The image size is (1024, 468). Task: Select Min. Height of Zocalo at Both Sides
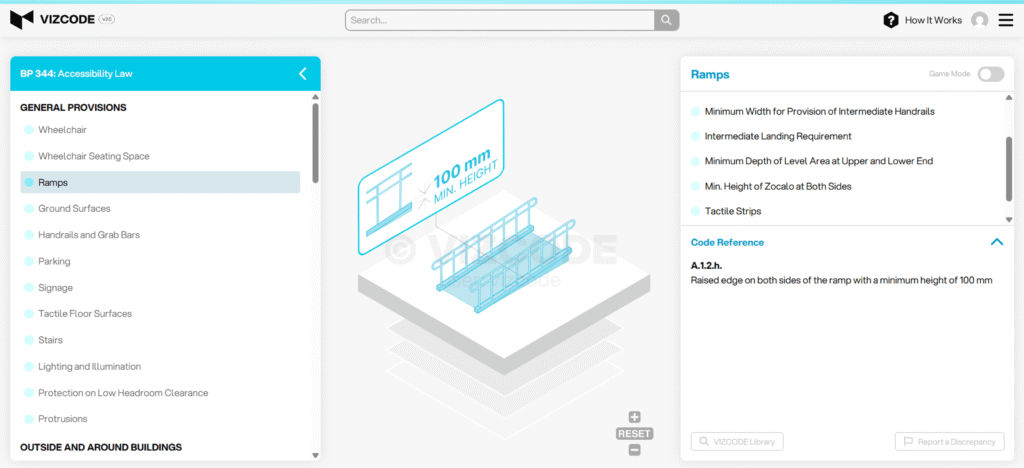click(777, 186)
